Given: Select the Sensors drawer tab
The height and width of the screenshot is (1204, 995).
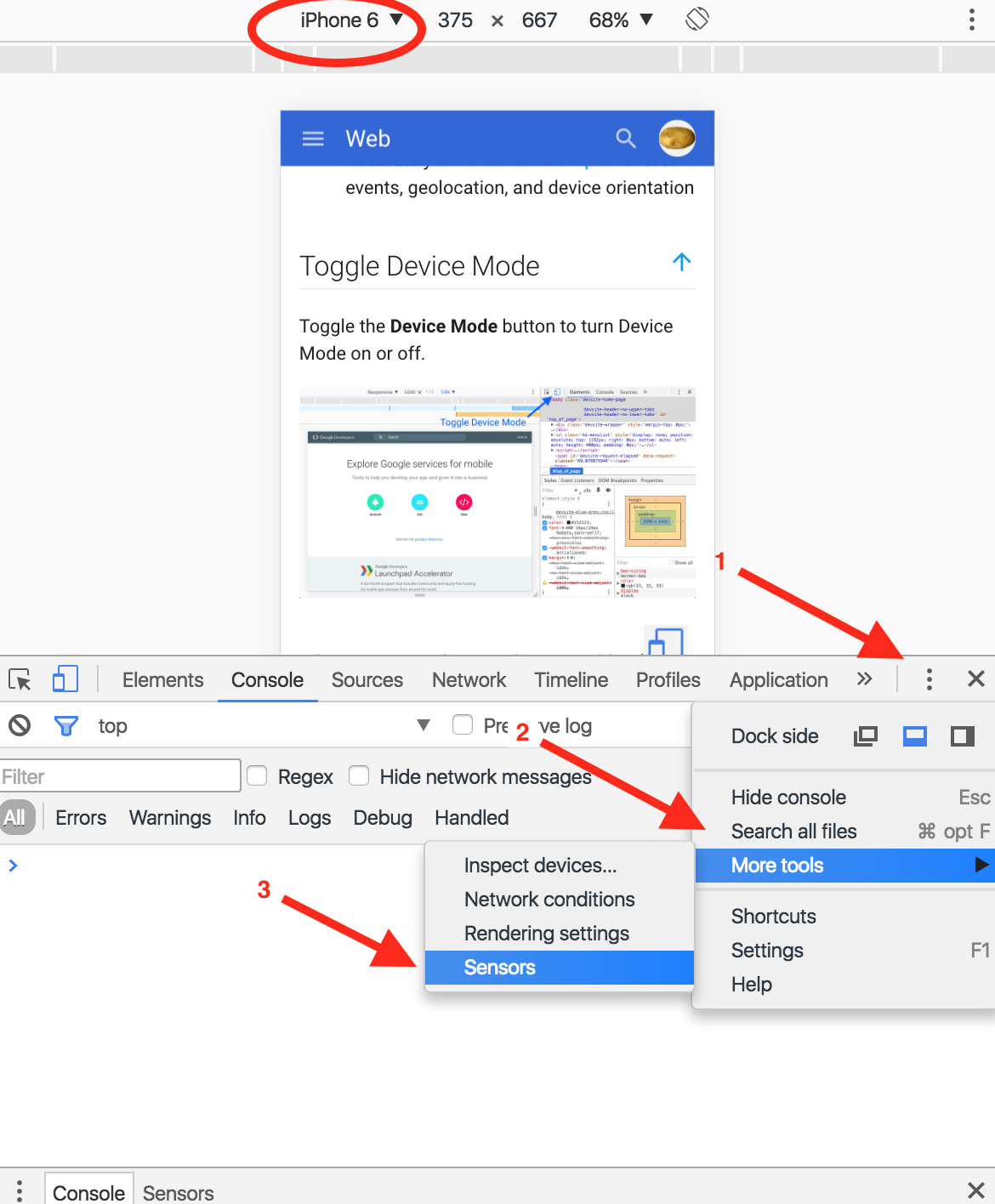Looking at the screenshot, I should [178, 1193].
